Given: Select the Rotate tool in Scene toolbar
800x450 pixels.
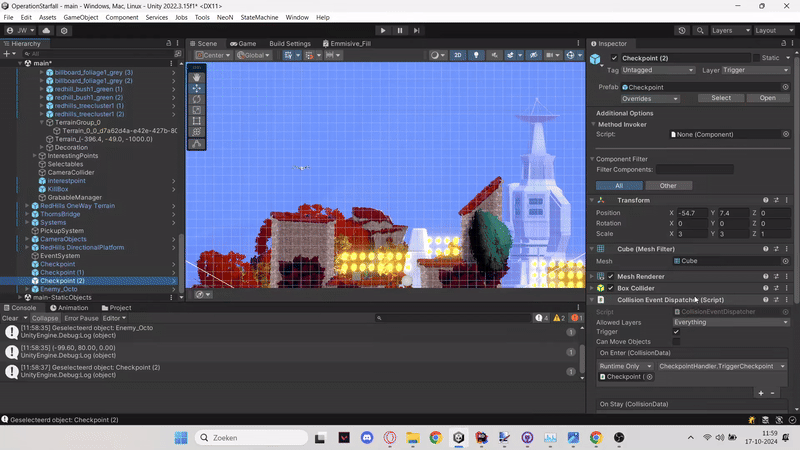Looking at the screenshot, I should pyautogui.click(x=197, y=98).
